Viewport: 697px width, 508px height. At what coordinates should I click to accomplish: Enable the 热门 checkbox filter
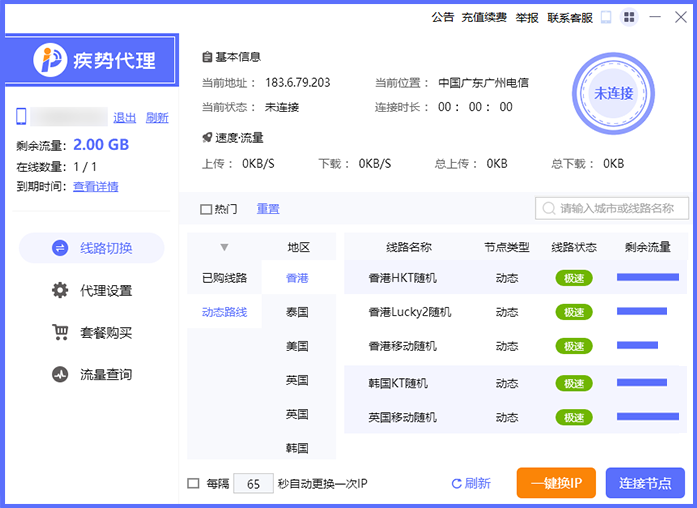206,209
